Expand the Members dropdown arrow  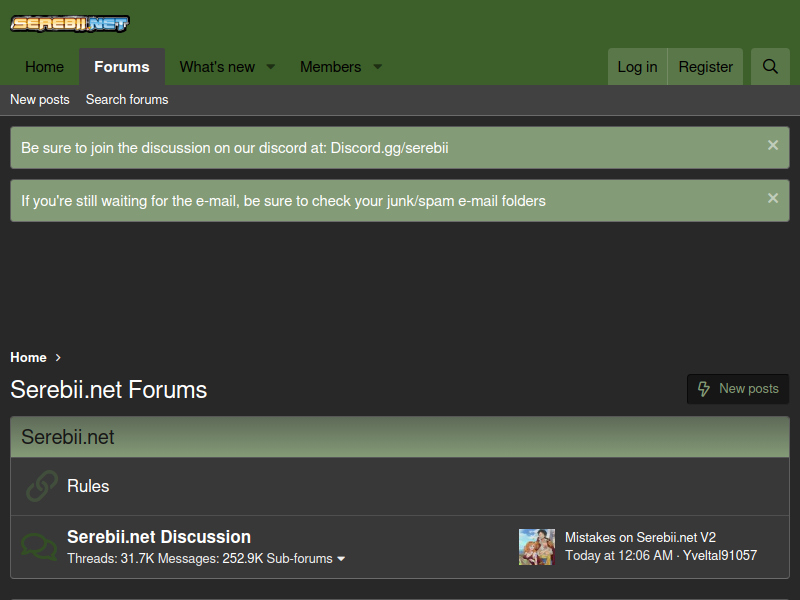378,67
